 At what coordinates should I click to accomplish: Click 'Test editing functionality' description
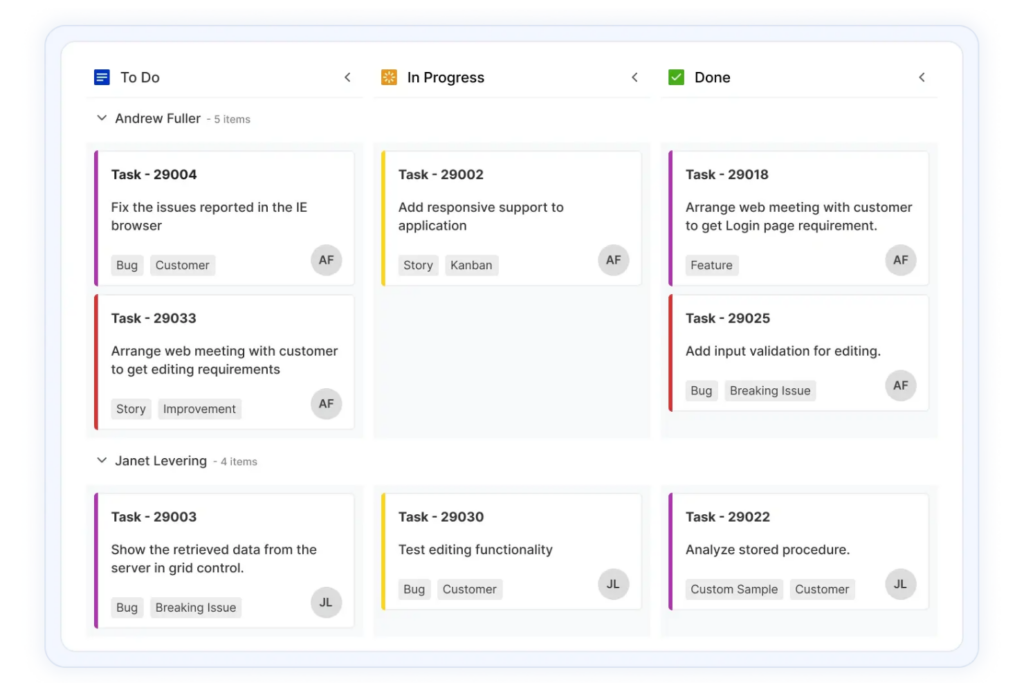point(475,549)
